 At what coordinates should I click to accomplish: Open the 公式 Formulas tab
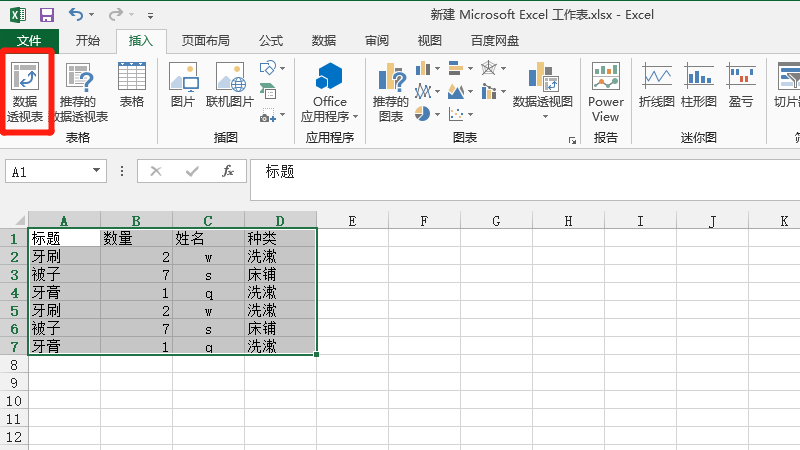[270, 41]
